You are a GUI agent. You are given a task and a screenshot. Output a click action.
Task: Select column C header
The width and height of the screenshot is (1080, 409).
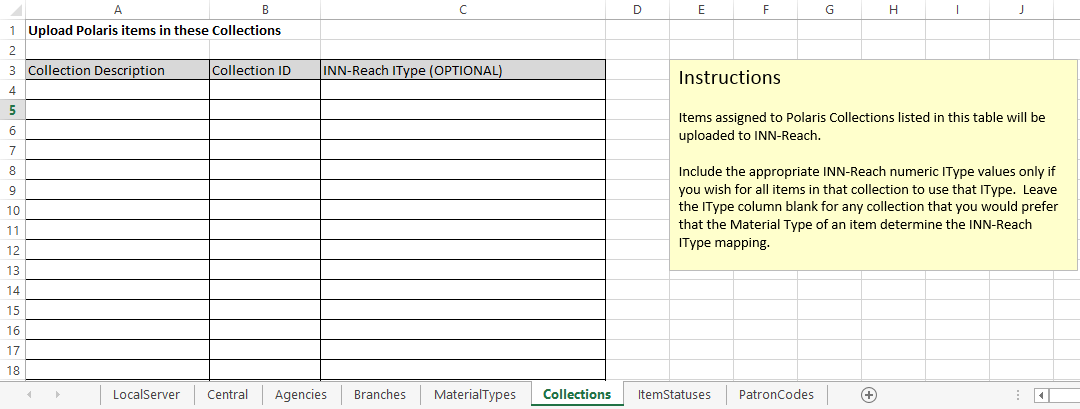tap(462, 9)
